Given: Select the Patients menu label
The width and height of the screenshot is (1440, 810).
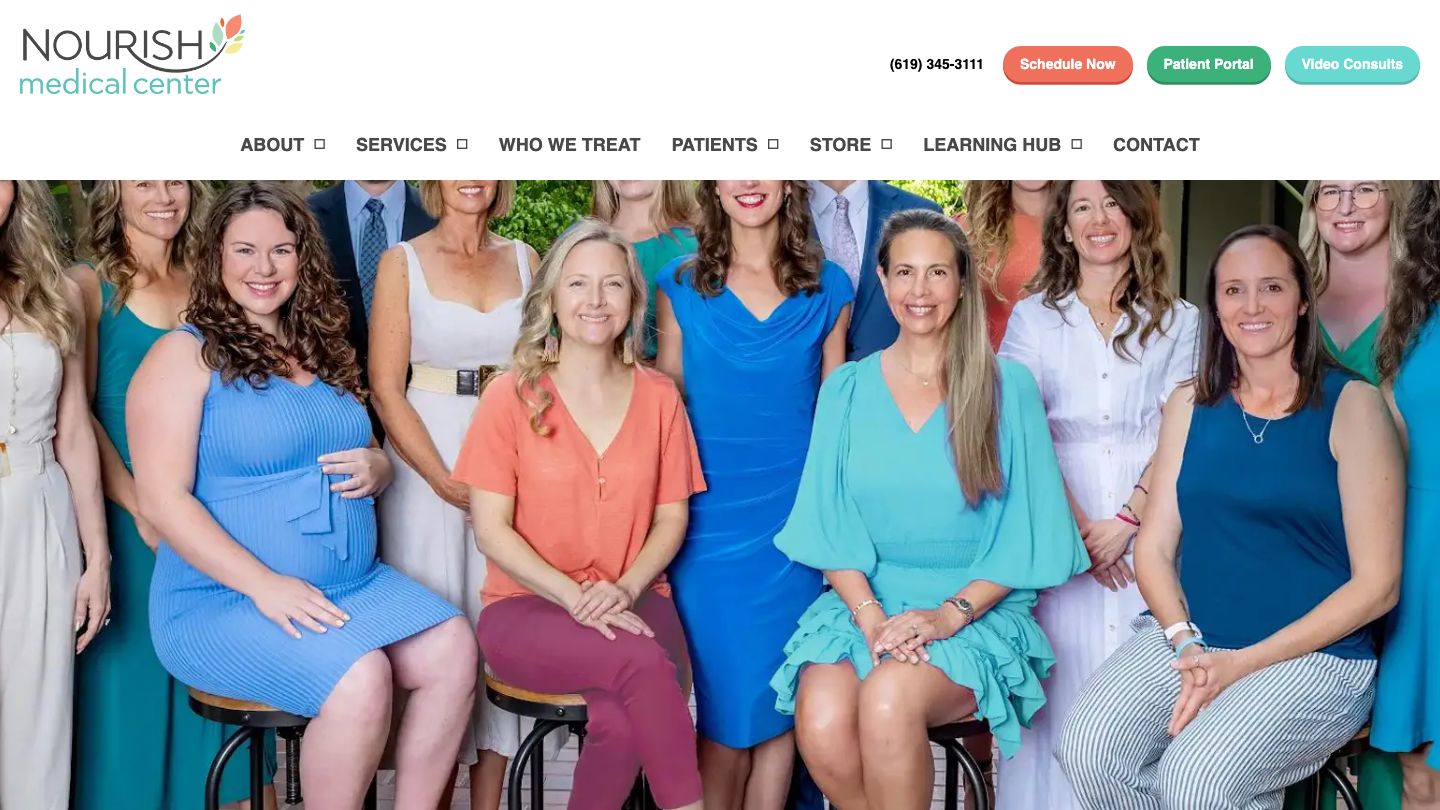Looking at the screenshot, I should 714,145.
